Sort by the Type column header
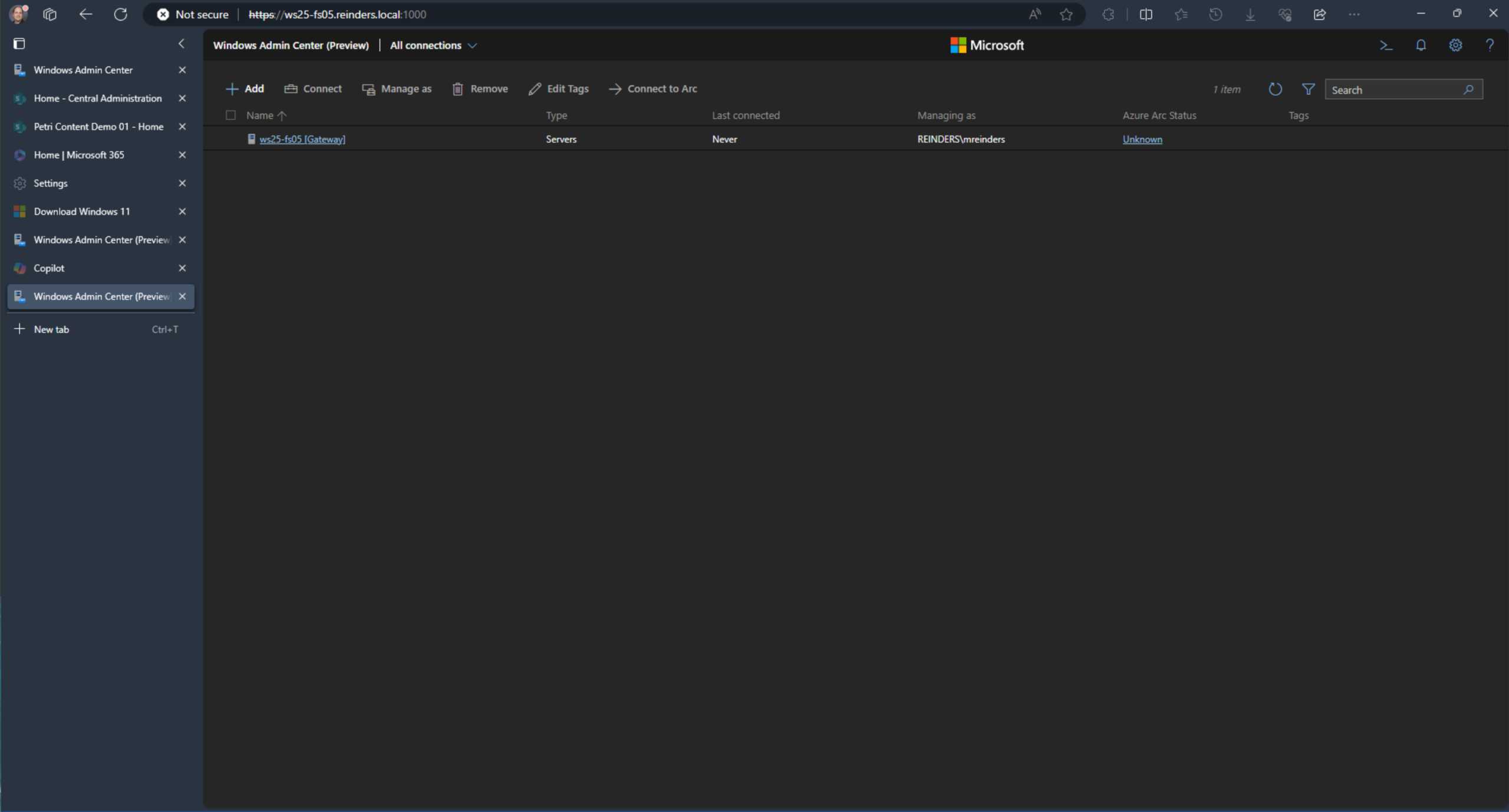Image resolution: width=1509 pixels, height=812 pixels. [x=556, y=115]
